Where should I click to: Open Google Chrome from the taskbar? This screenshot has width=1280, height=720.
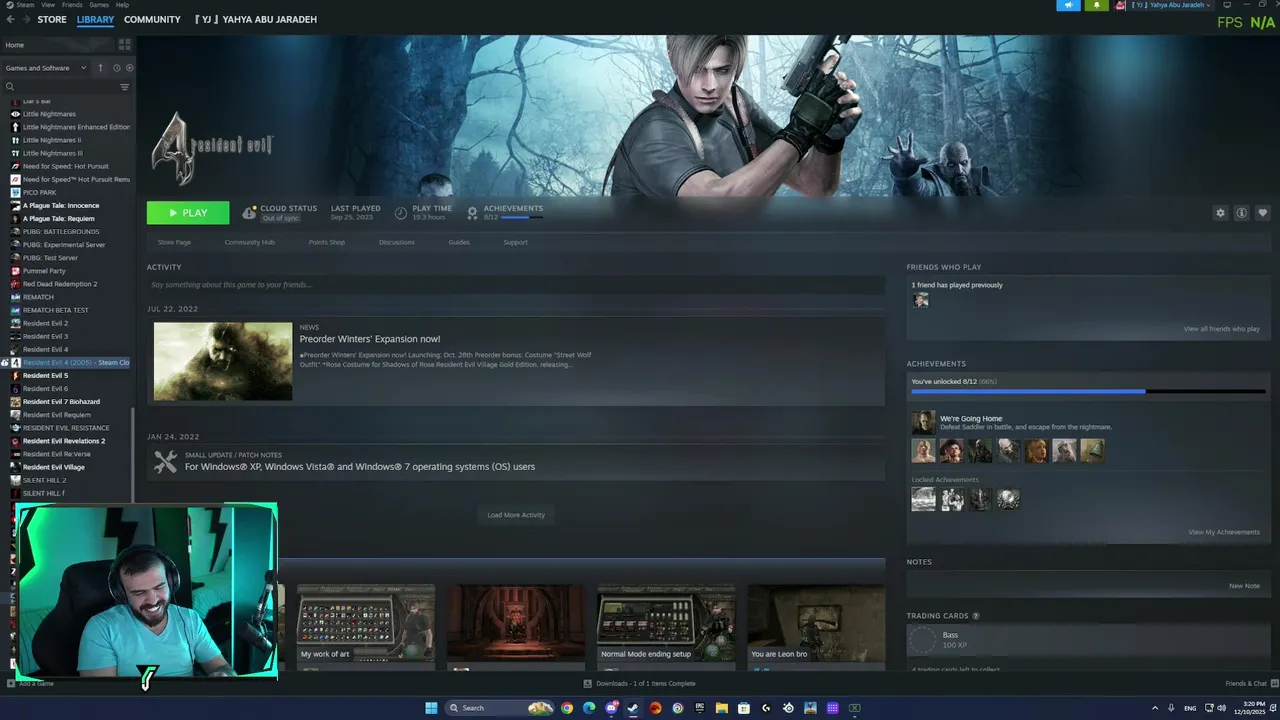click(567, 708)
